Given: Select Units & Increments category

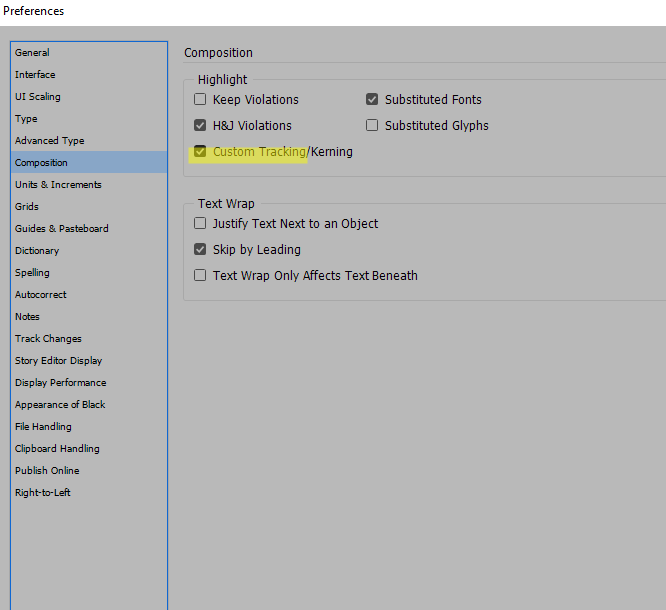Looking at the screenshot, I should [x=58, y=185].
